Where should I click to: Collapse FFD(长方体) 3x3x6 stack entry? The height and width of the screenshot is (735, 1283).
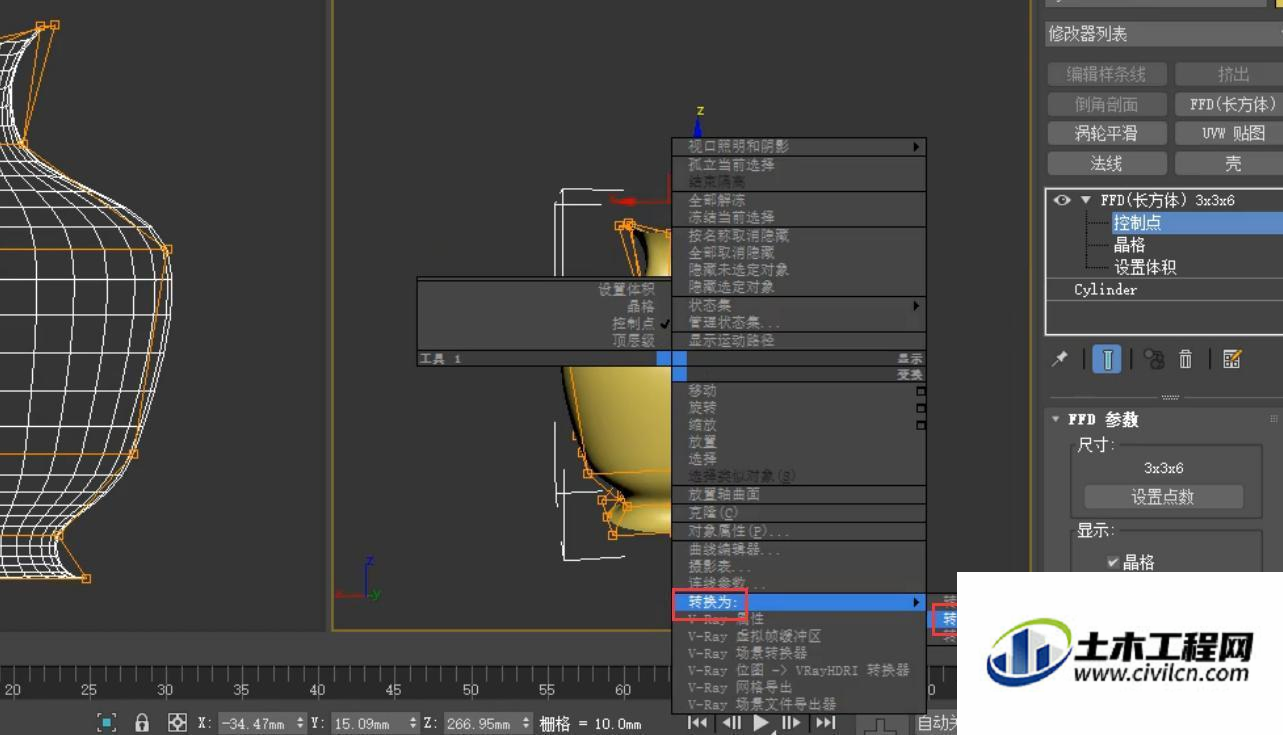click(x=1086, y=200)
